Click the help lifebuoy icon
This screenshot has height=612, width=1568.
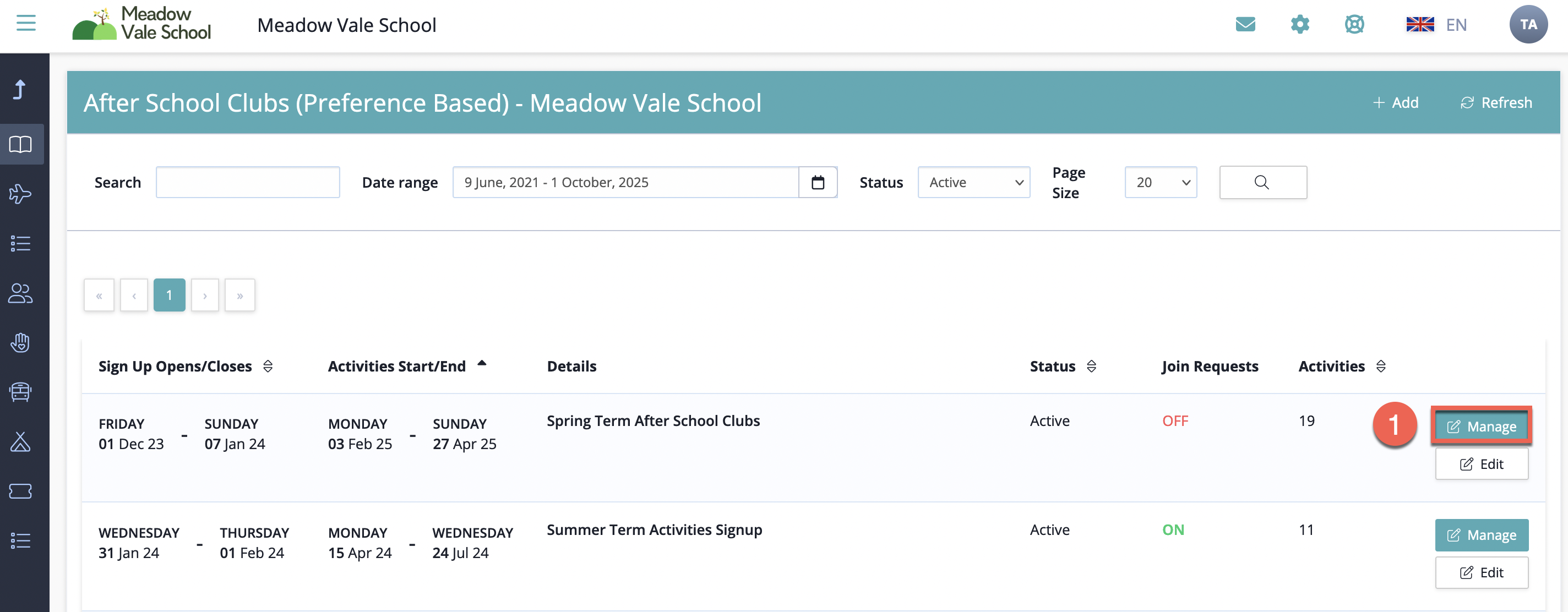1354,24
